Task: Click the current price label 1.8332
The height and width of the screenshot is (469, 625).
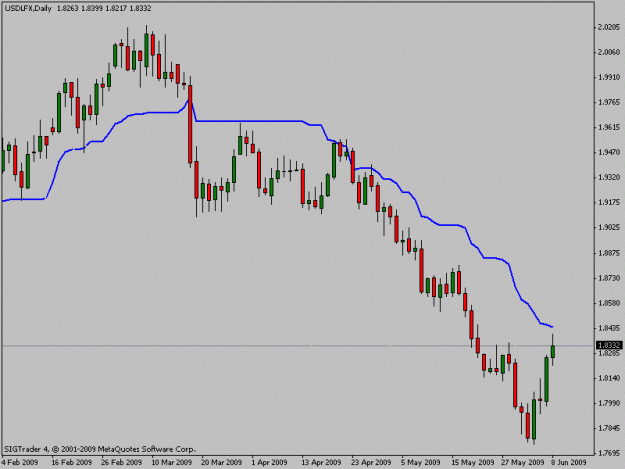Action: (609, 345)
